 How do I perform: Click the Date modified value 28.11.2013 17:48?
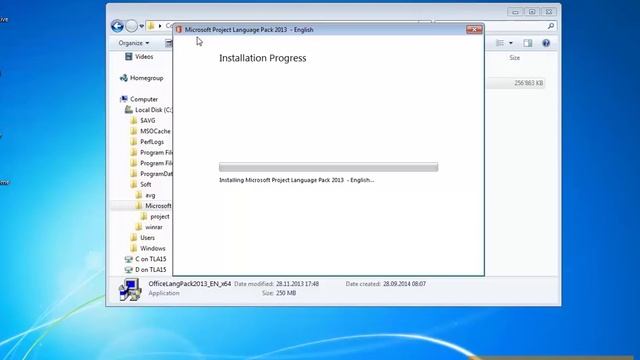coord(297,284)
